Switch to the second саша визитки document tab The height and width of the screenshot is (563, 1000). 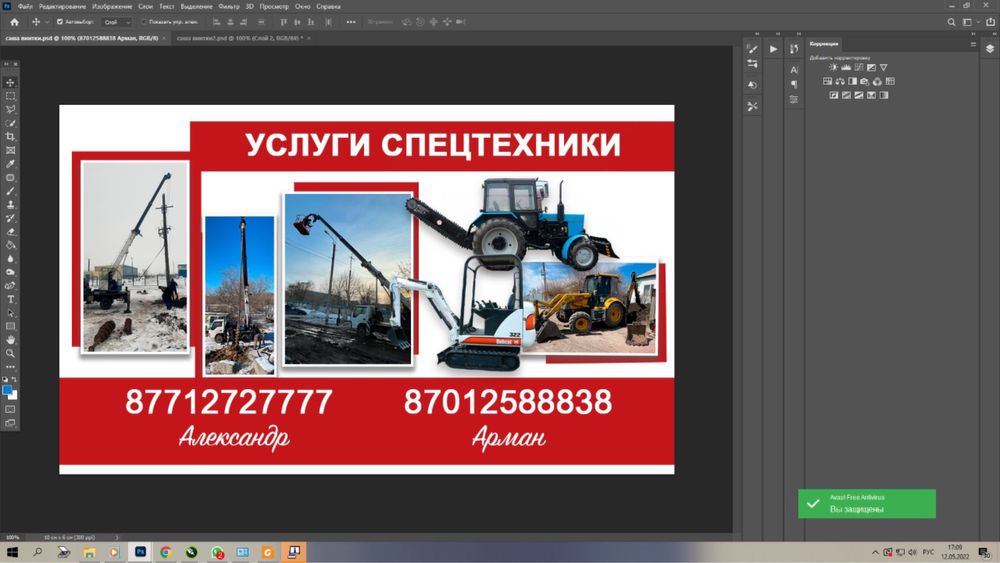(239, 38)
